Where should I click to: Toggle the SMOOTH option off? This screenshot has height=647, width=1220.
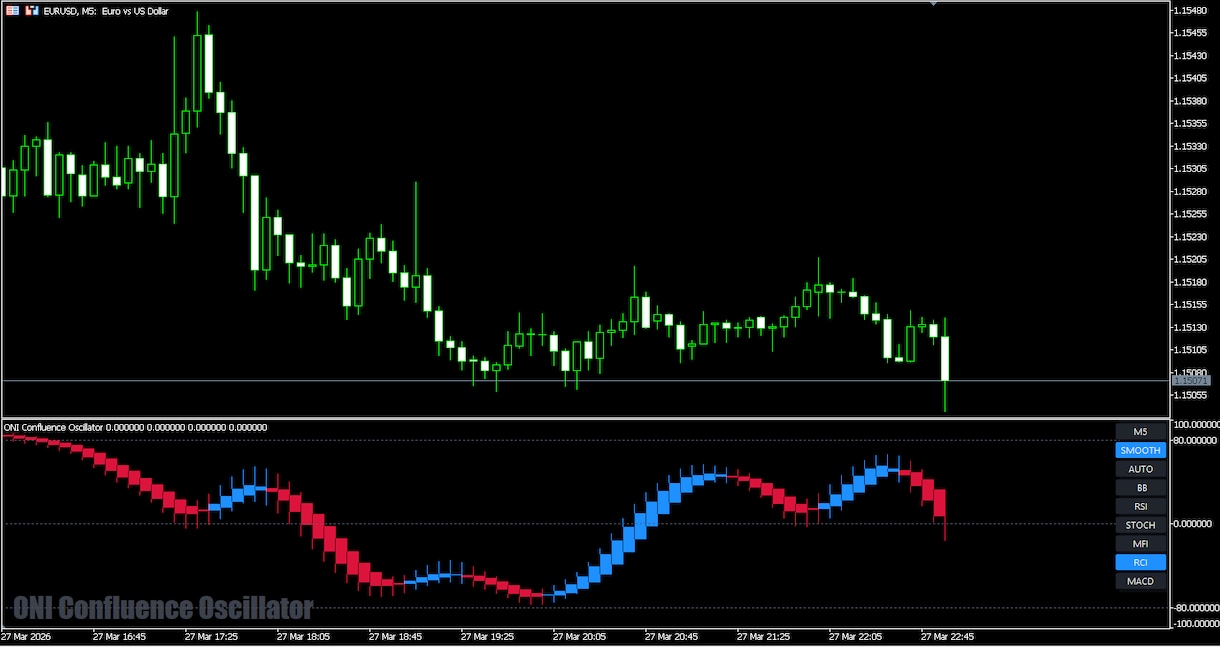tap(1141, 451)
